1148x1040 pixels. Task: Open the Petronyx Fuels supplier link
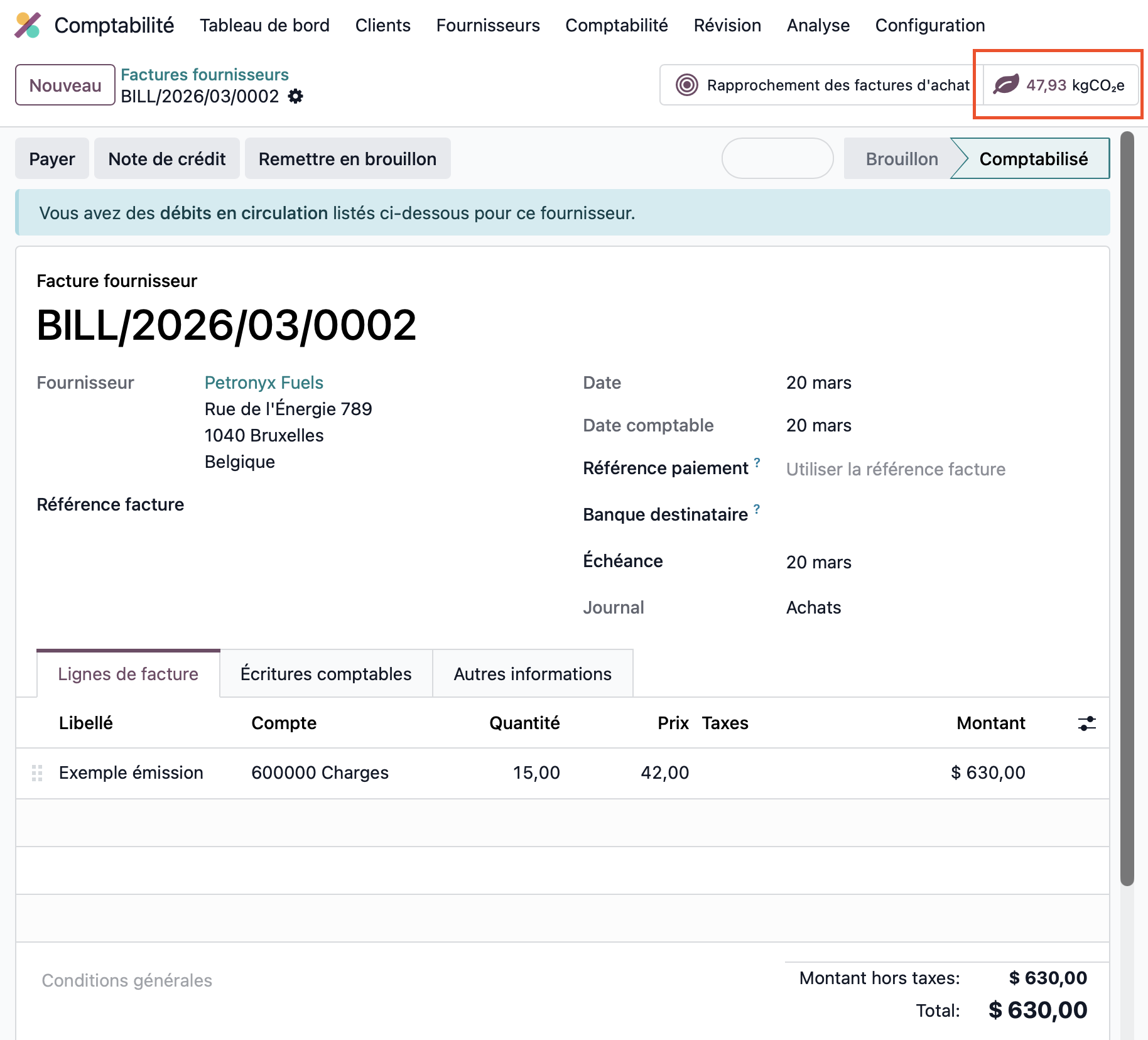[264, 382]
